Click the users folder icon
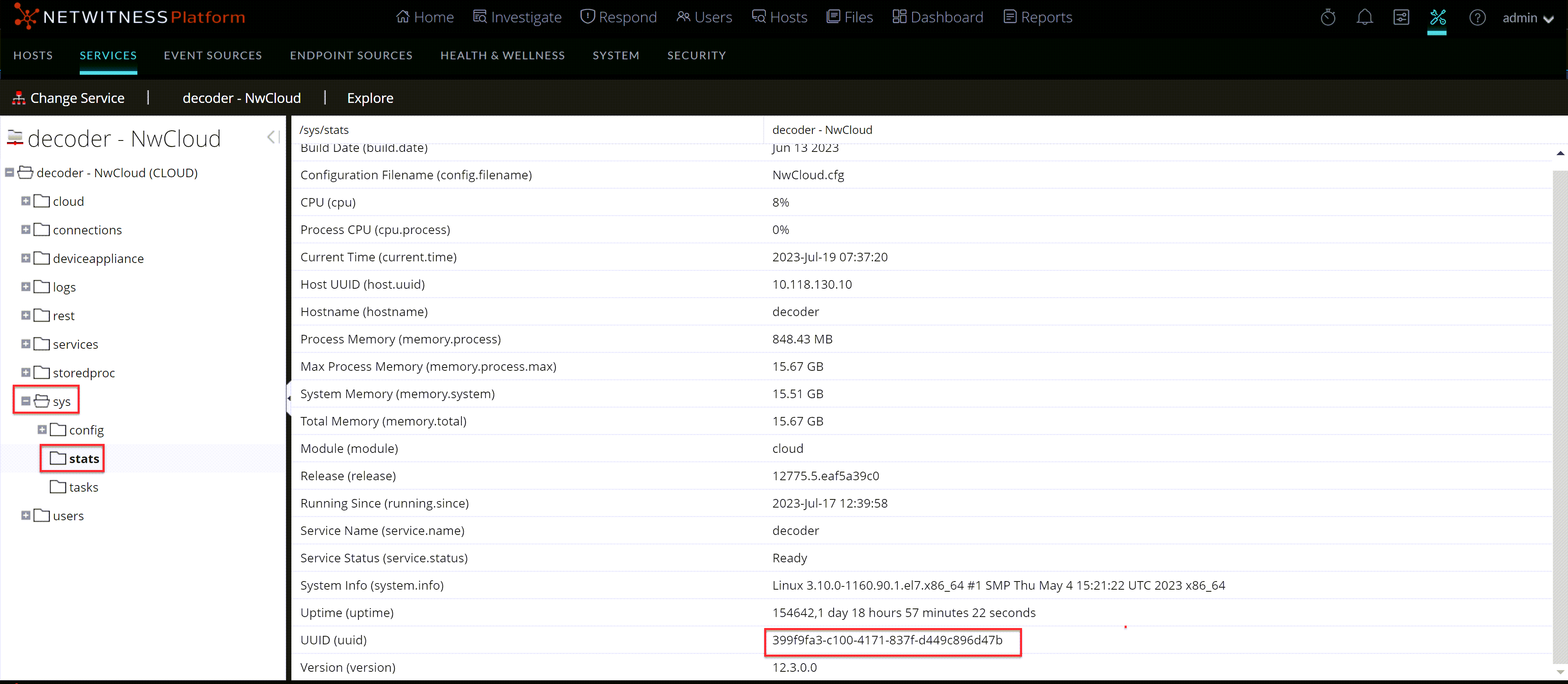 coord(41,516)
